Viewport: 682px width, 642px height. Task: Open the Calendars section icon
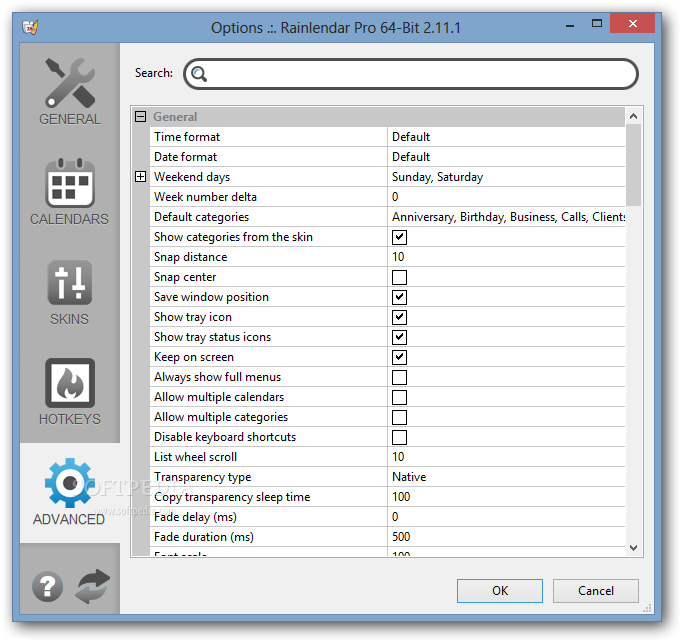point(70,183)
